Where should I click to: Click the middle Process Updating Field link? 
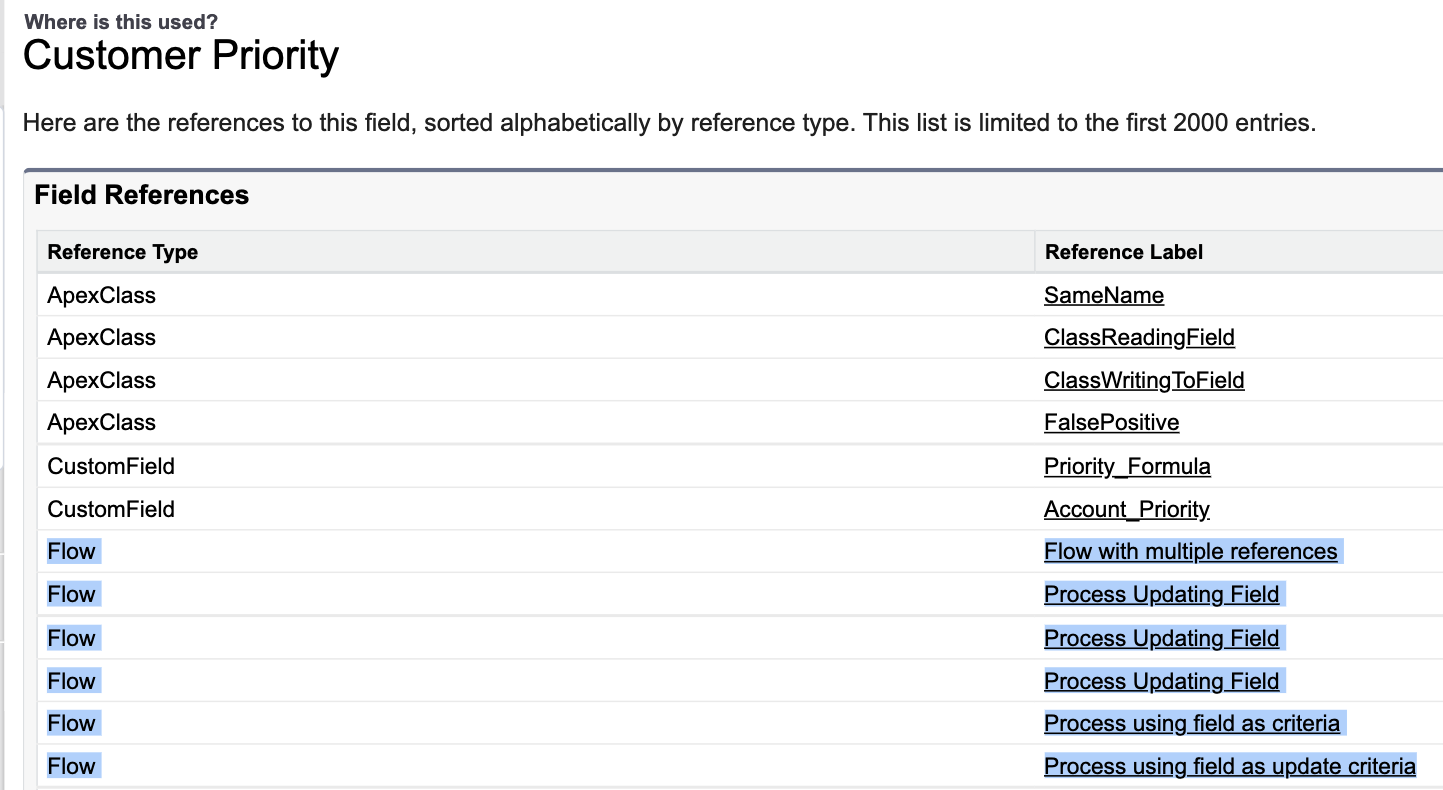coord(1161,638)
